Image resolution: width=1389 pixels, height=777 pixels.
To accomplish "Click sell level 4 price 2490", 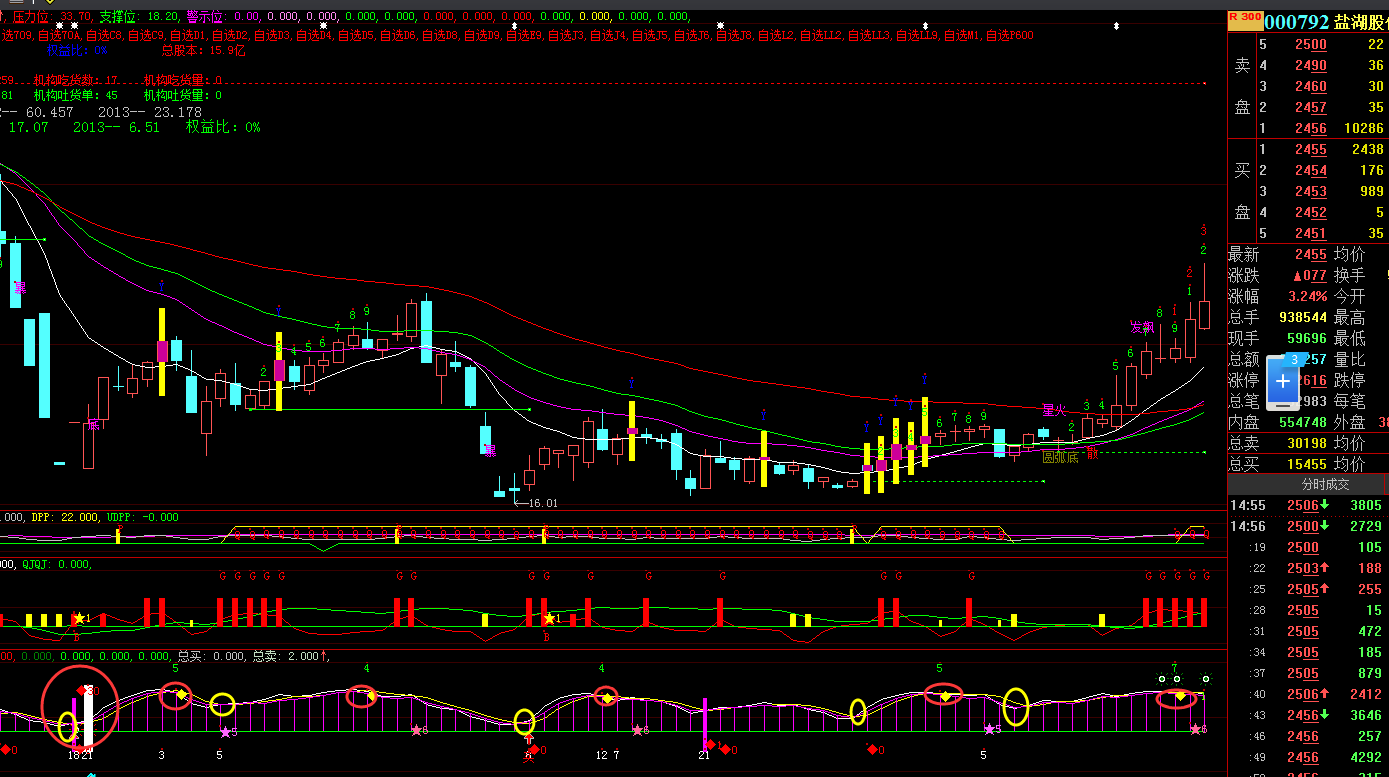I will tap(1310, 65).
